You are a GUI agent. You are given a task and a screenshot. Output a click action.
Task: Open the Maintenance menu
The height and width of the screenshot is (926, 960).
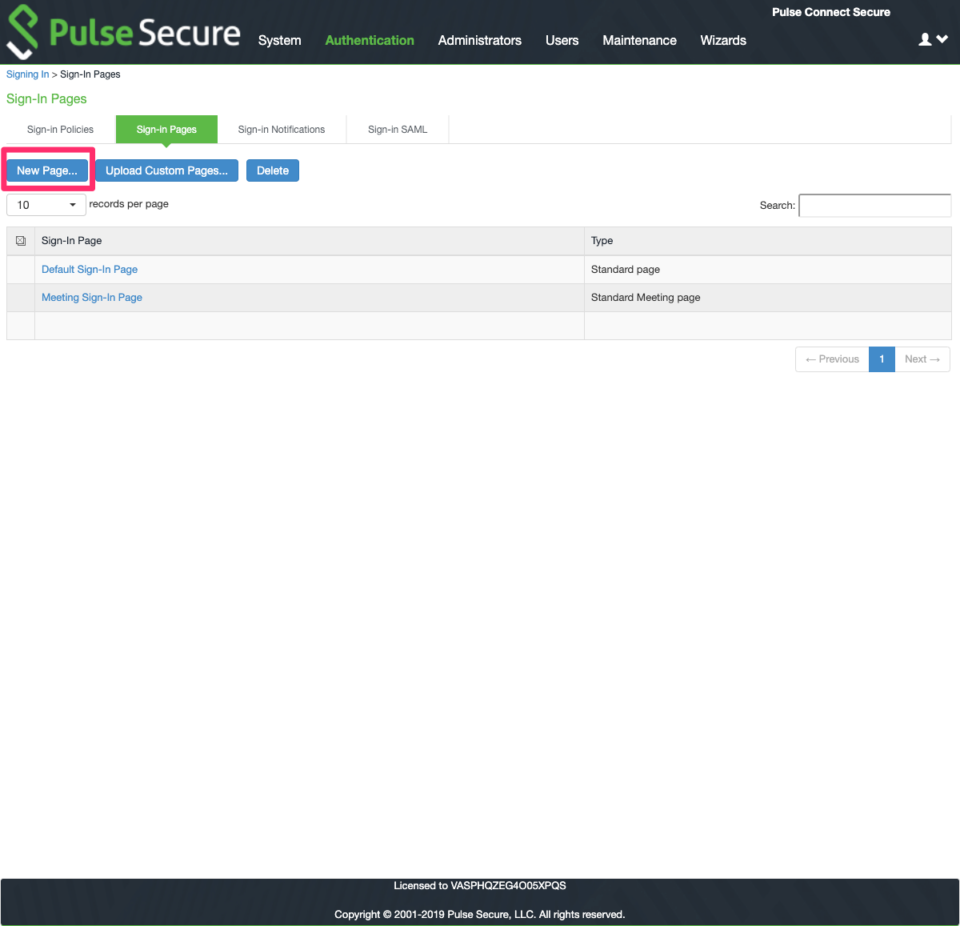(639, 40)
